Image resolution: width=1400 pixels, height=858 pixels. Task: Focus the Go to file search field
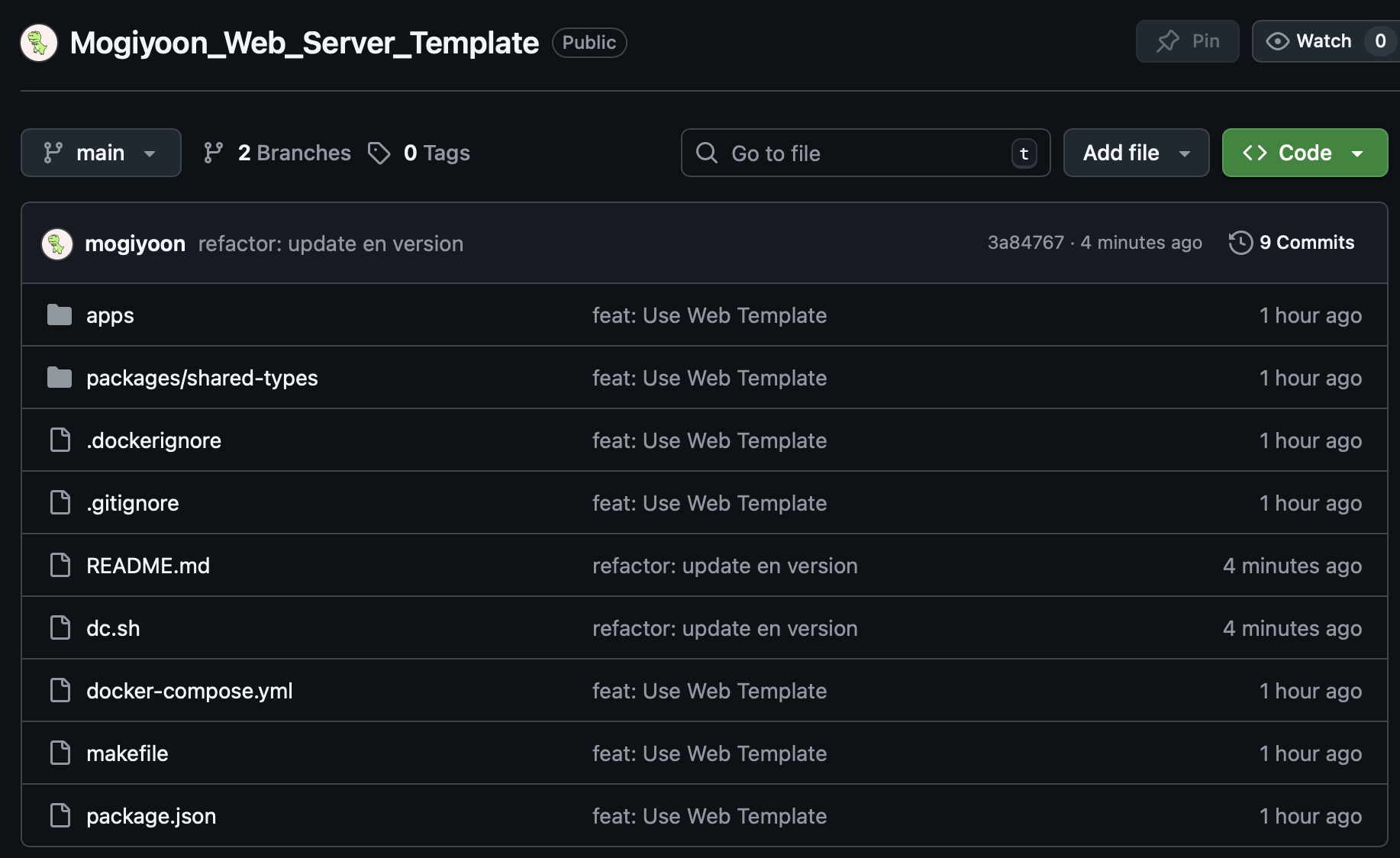866,153
